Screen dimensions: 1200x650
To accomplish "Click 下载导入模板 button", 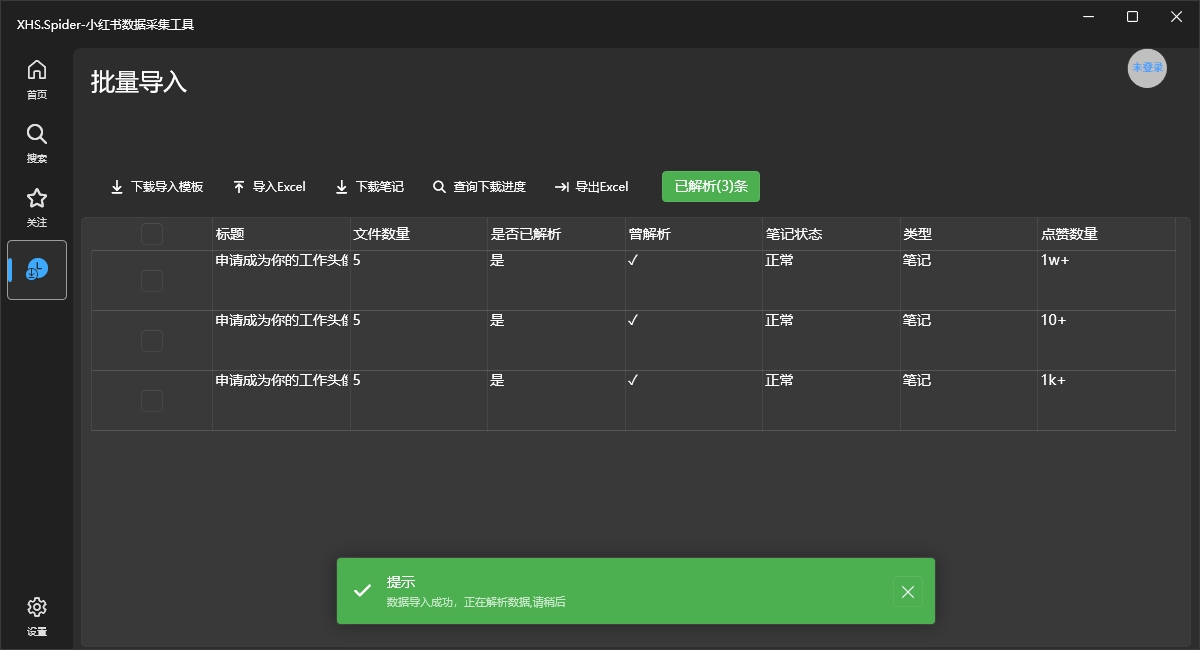I will click(x=157, y=187).
